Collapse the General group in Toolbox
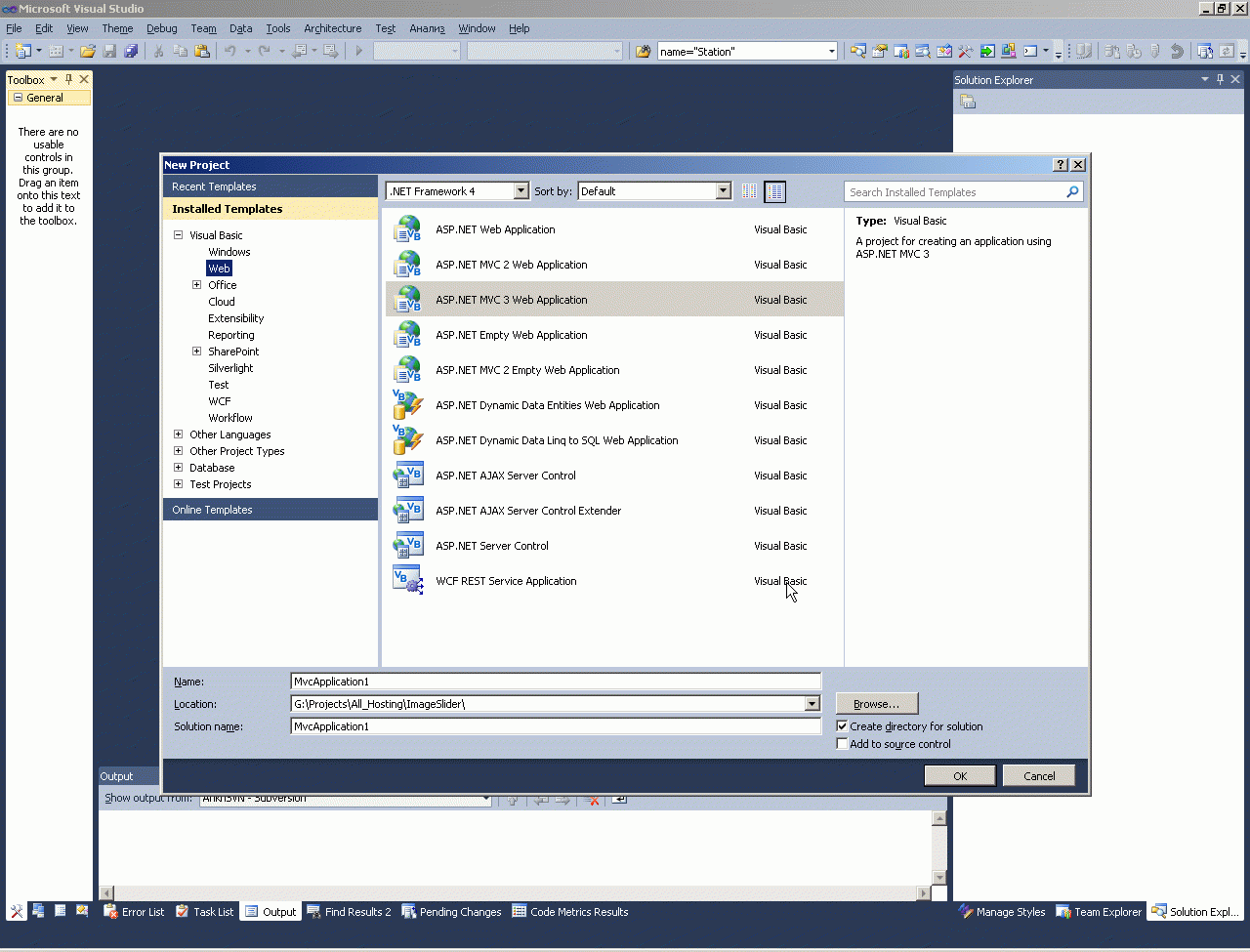This screenshot has height=952, width=1250. tap(18, 98)
